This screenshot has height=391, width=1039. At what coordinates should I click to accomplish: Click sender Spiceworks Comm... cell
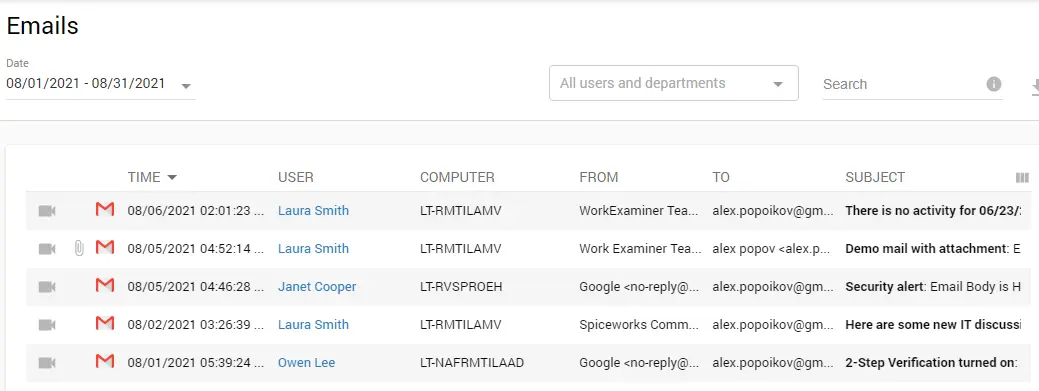(639, 325)
